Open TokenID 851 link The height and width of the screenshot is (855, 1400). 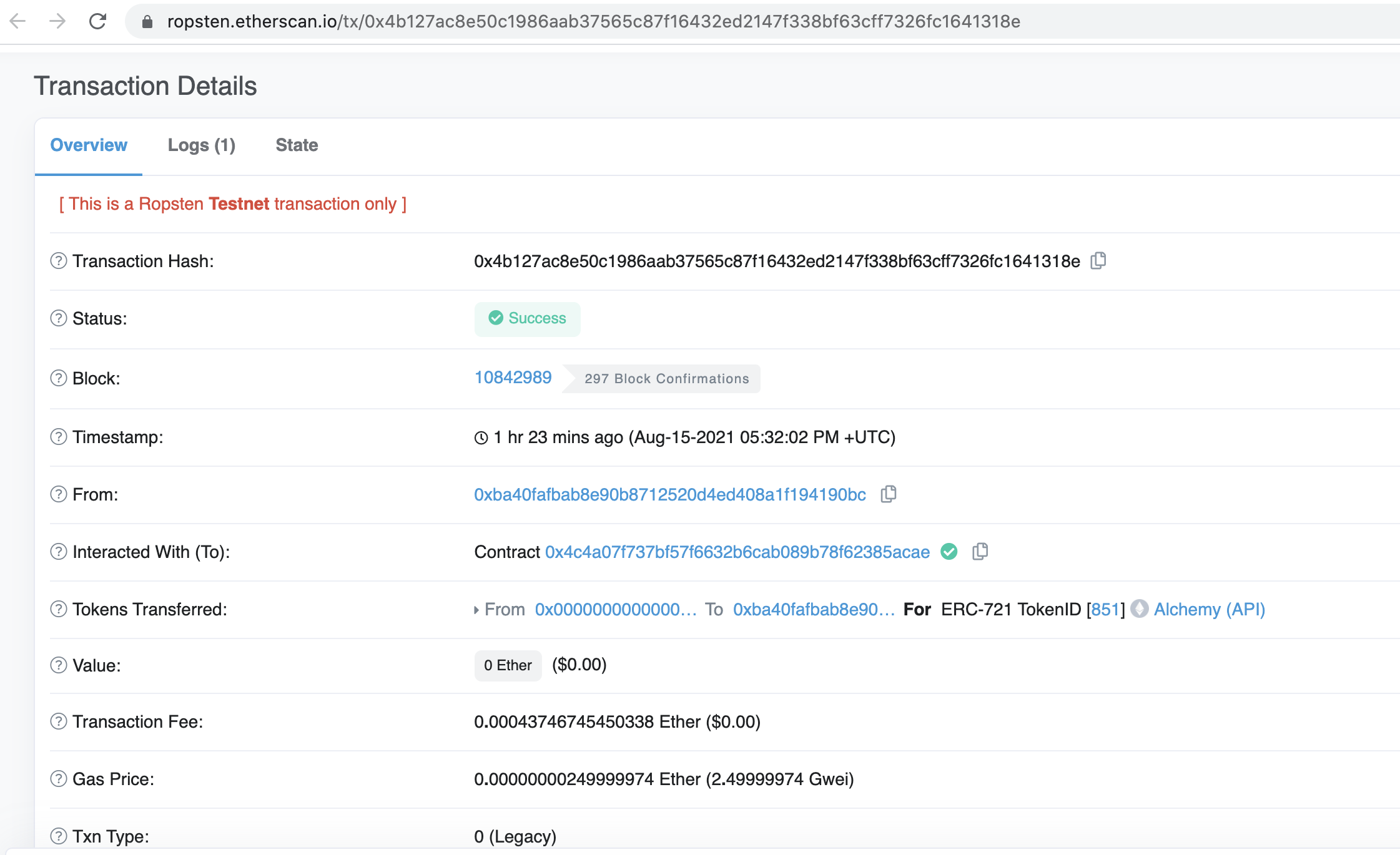point(1106,609)
